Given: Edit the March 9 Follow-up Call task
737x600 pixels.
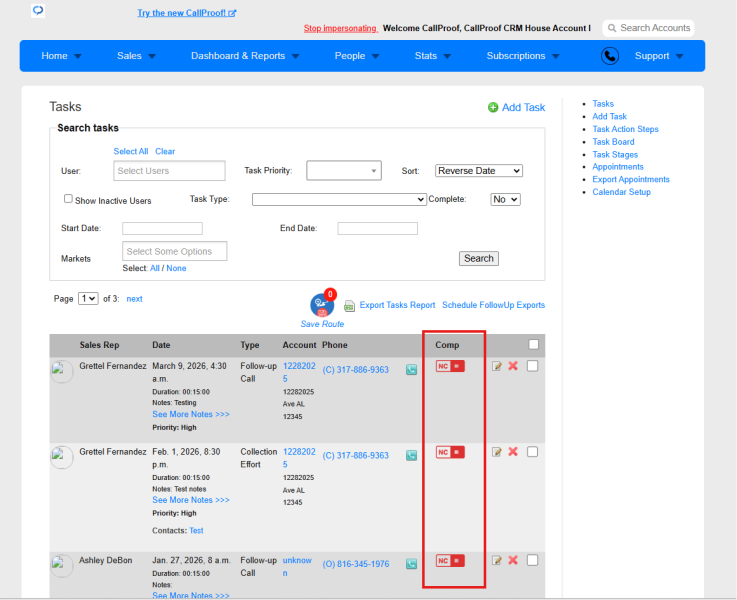Looking at the screenshot, I should point(496,366).
